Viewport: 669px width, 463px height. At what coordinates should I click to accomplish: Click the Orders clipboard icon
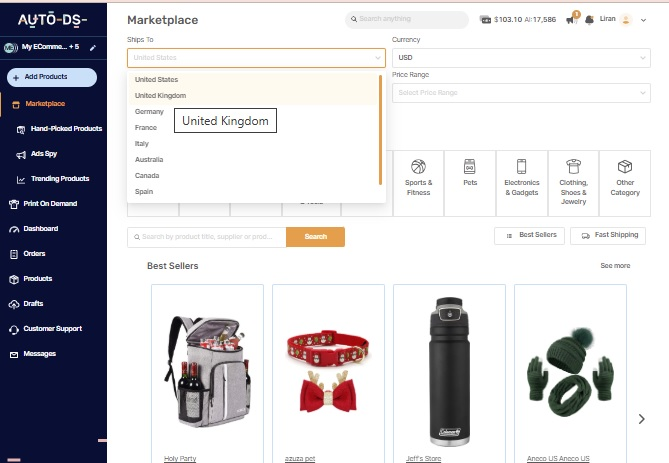[x=14, y=254]
